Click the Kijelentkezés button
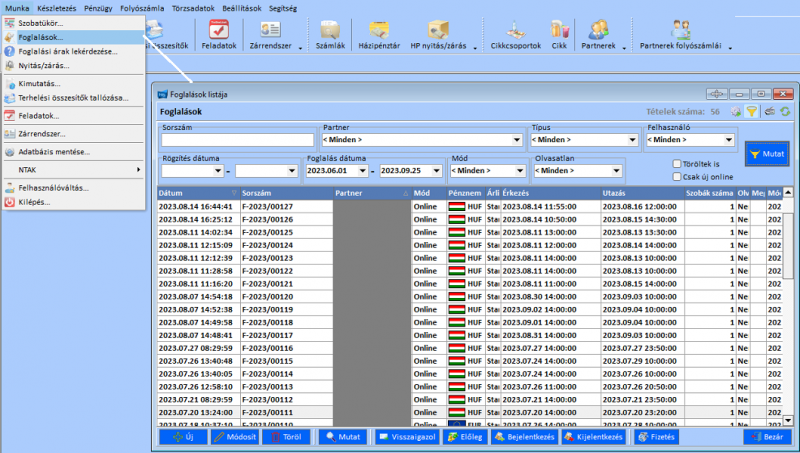The width and height of the screenshot is (800, 453). coord(593,437)
